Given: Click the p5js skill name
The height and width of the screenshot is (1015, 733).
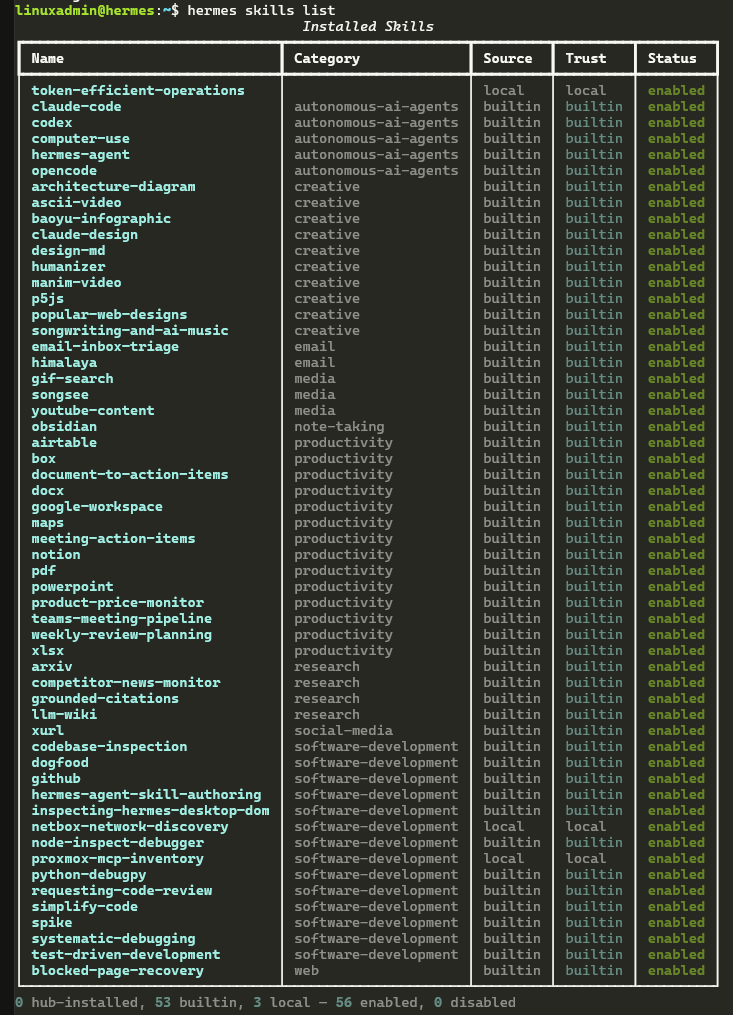Looking at the screenshot, I should pyautogui.click(x=48, y=298).
